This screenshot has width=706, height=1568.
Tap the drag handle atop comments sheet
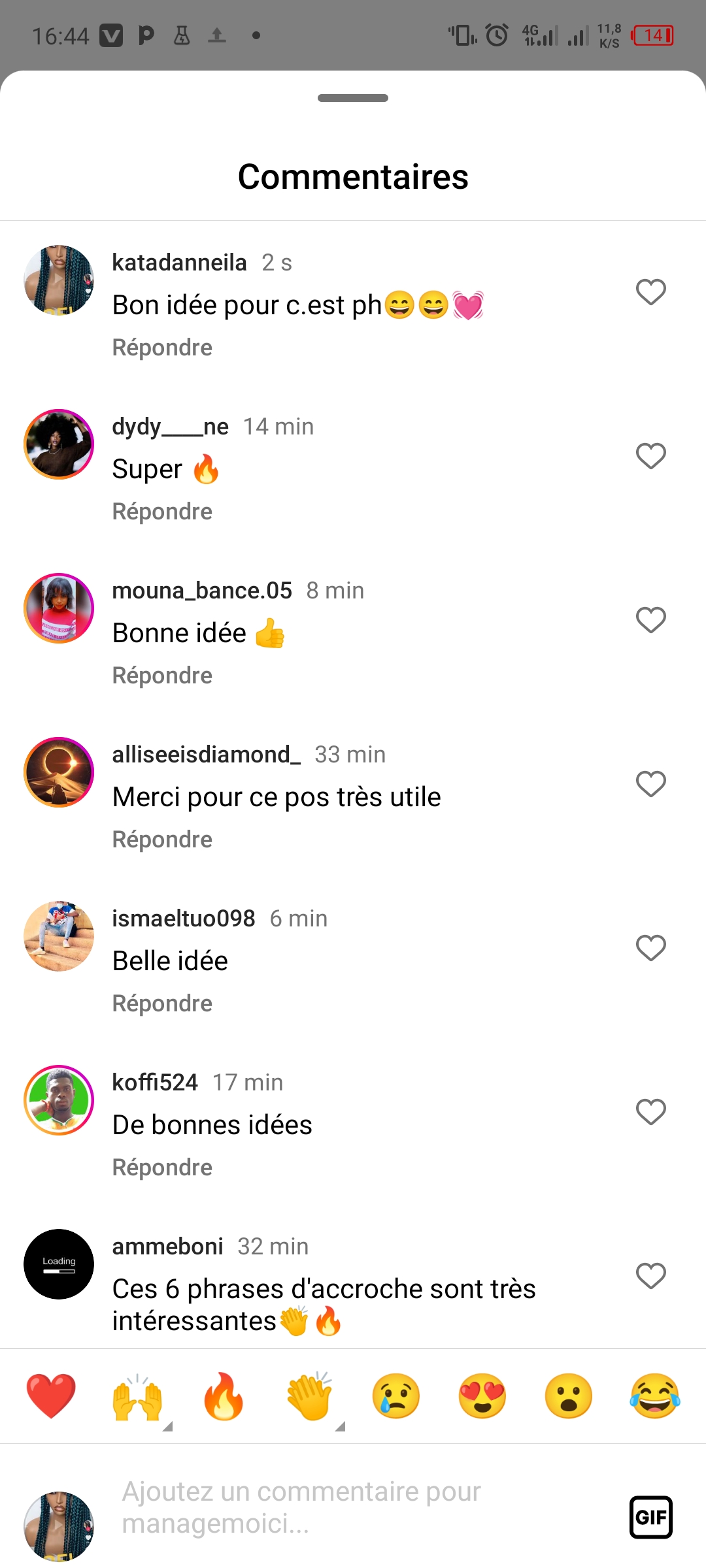(353, 98)
